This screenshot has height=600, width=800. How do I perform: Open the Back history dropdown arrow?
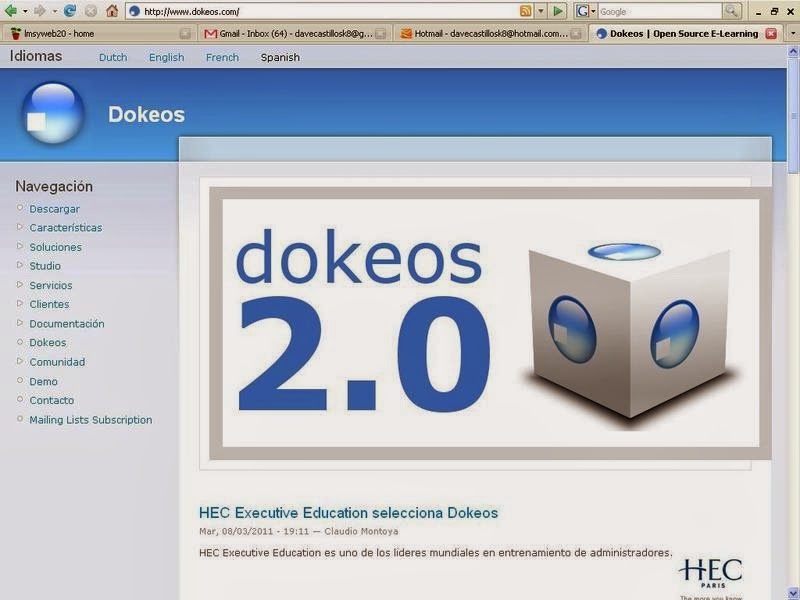pyautogui.click(x=25, y=11)
